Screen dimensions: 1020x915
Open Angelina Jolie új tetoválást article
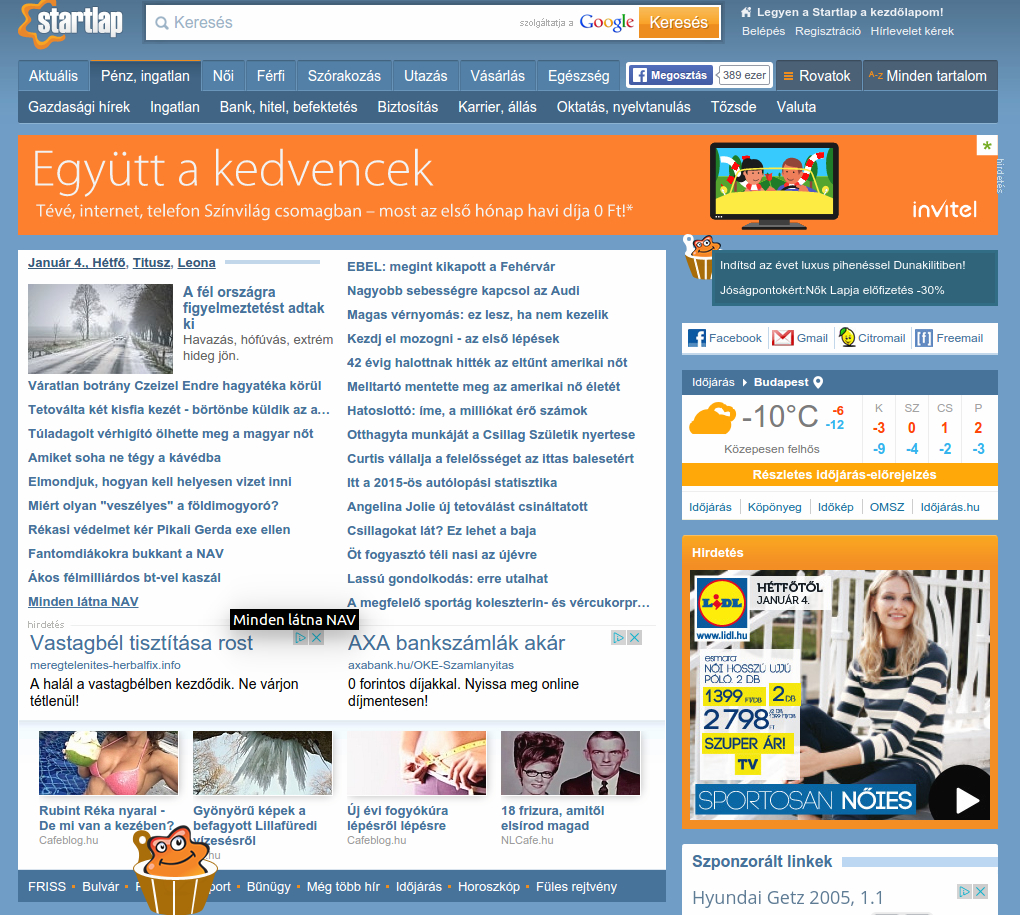point(467,507)
